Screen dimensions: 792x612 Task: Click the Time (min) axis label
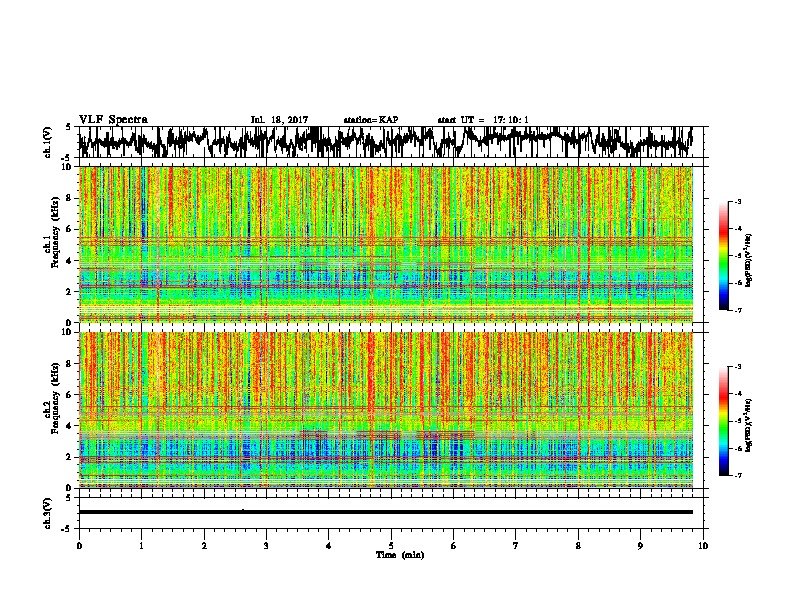pos(400,555)
